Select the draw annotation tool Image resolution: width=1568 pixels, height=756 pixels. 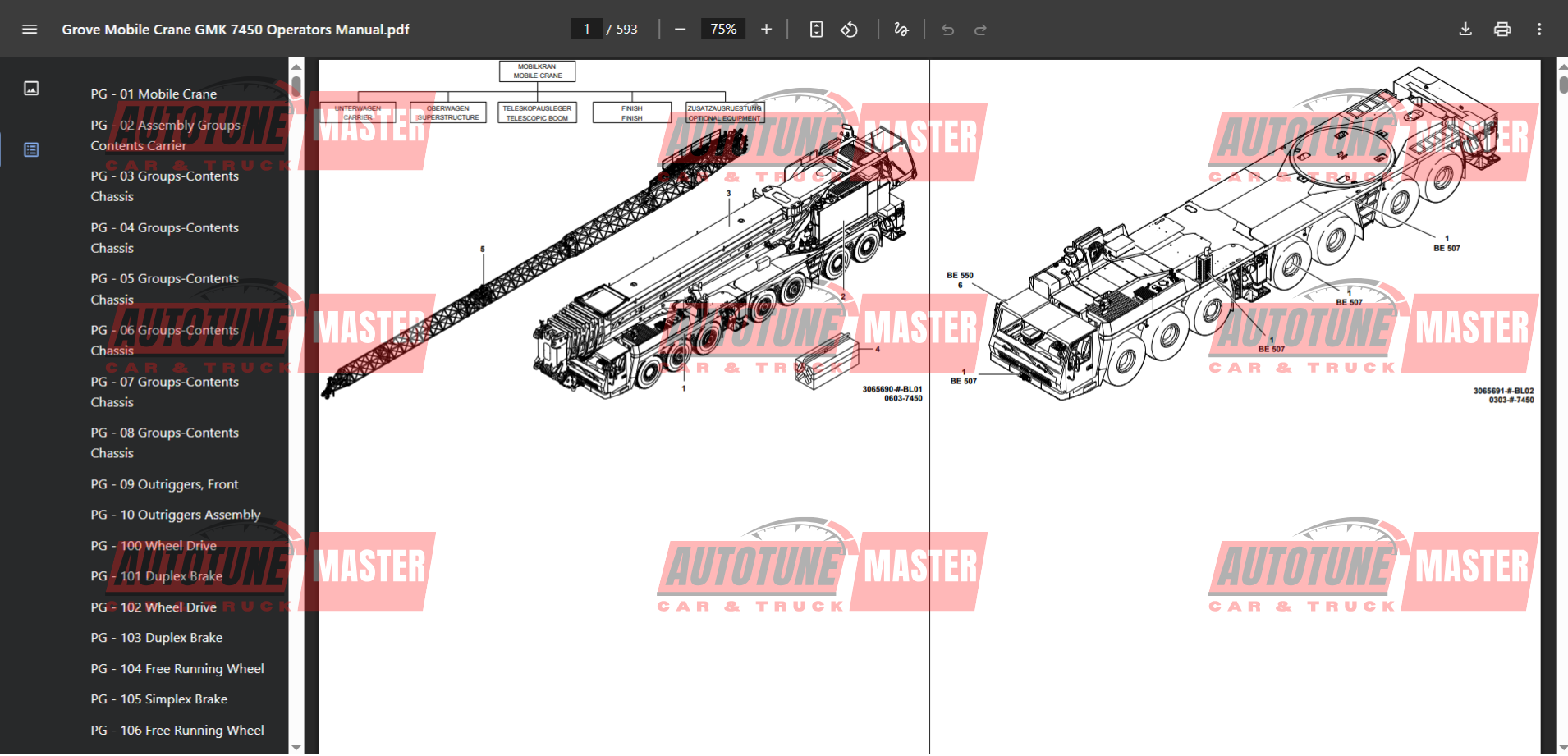point(901,30)
